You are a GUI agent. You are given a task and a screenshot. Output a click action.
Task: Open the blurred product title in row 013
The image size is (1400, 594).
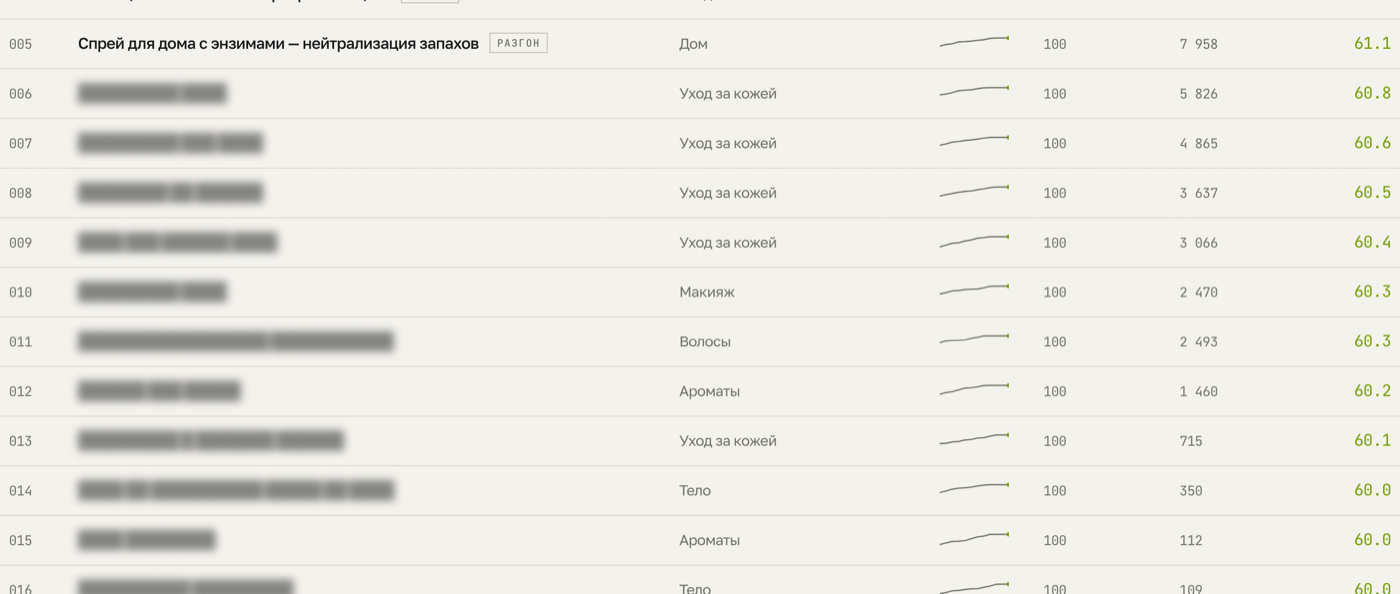(211, 441)
